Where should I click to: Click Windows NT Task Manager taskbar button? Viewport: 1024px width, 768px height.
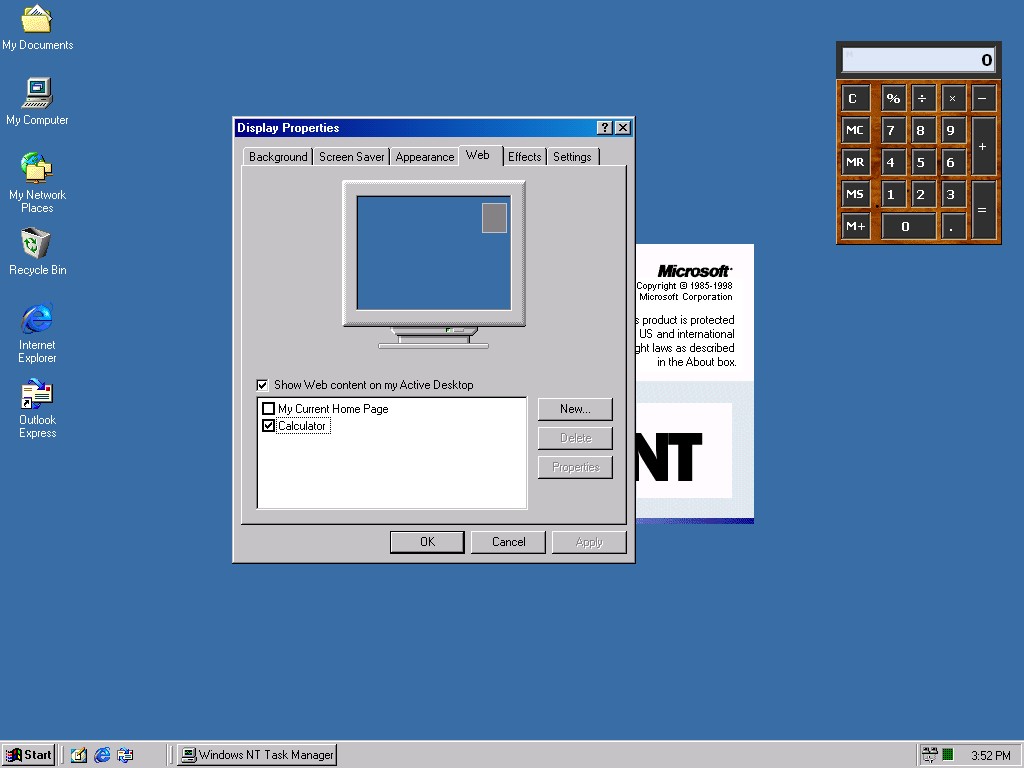click(x=257, y=755)
